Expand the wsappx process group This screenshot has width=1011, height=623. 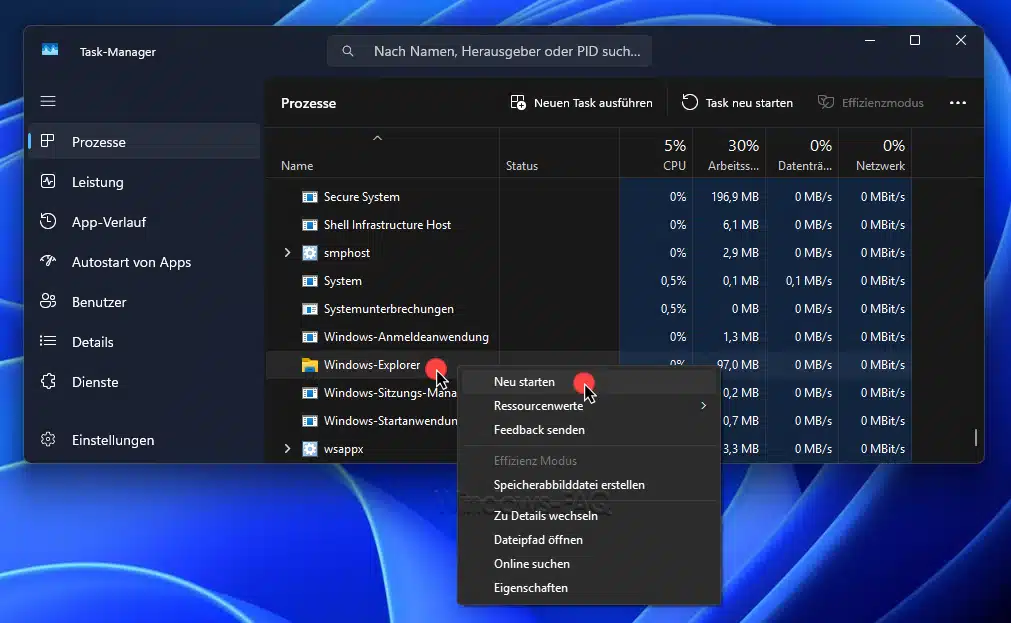(287, 449)
